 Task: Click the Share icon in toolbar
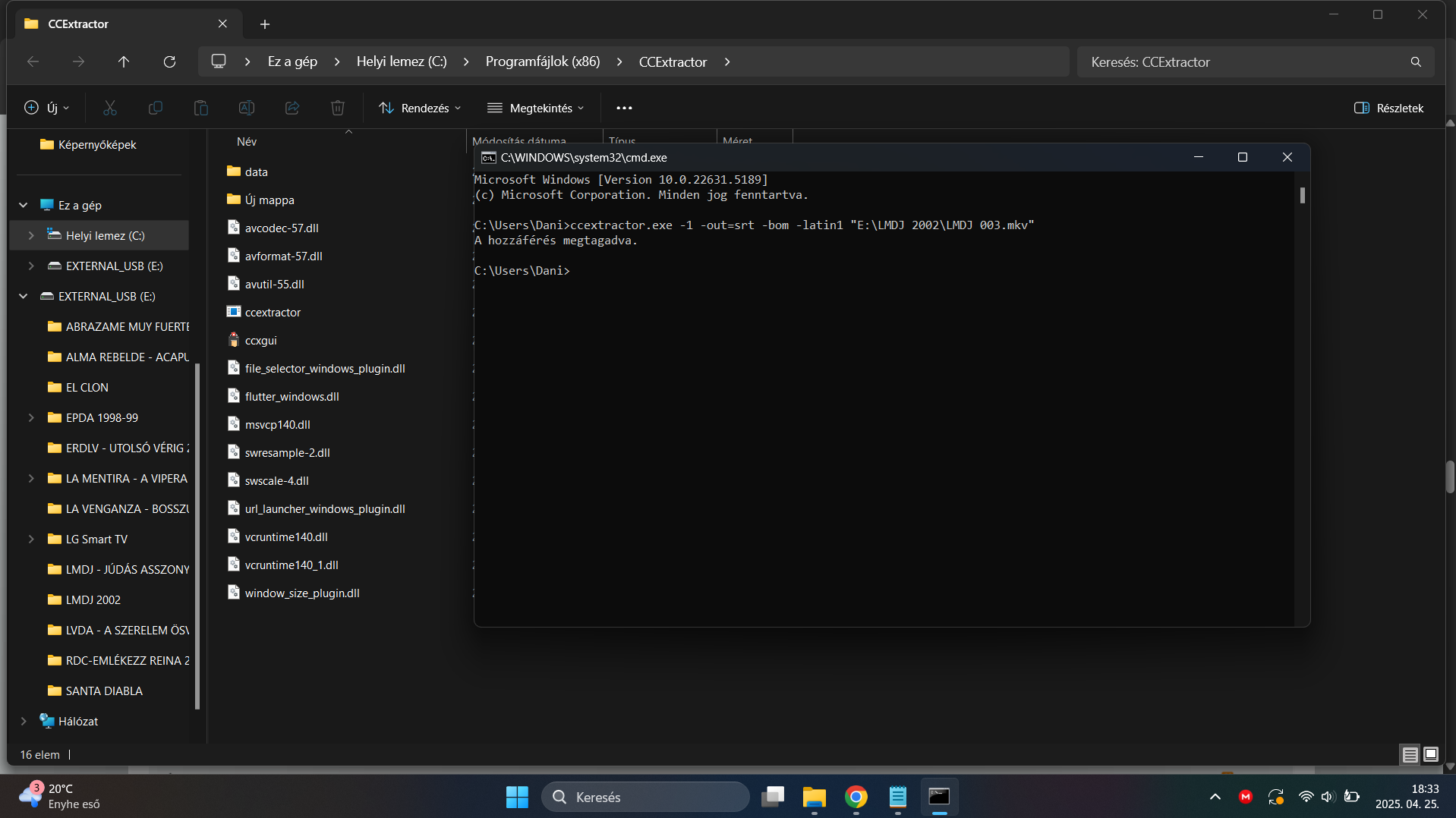[x=292, y=108]
